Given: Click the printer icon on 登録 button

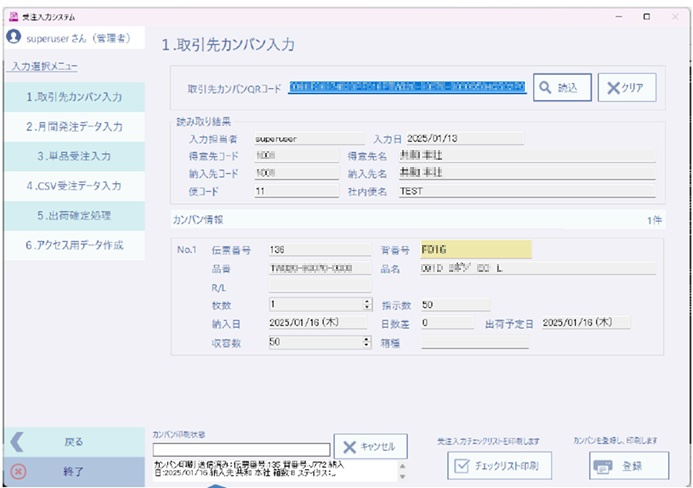Looking at the screenshot, I should click(x=603, y=466).
